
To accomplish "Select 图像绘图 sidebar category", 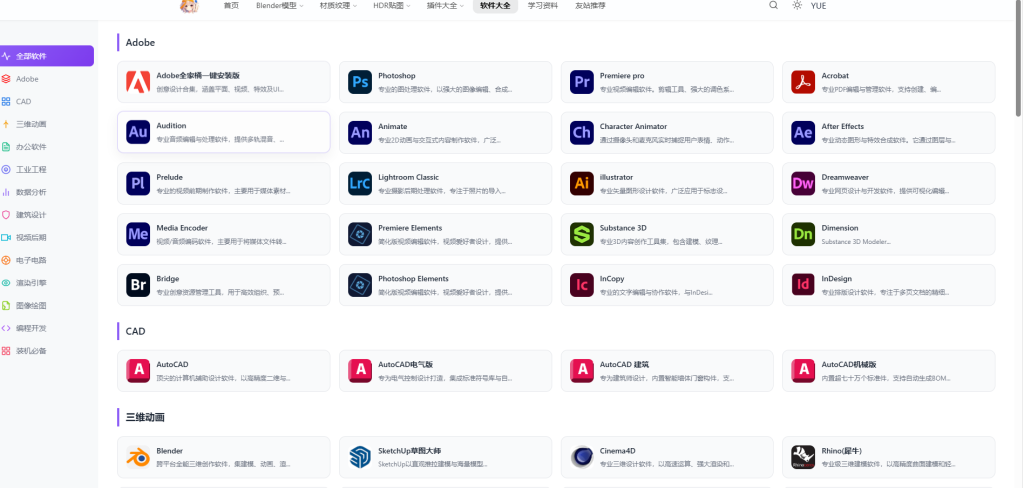I will click(x=46, y=305).
